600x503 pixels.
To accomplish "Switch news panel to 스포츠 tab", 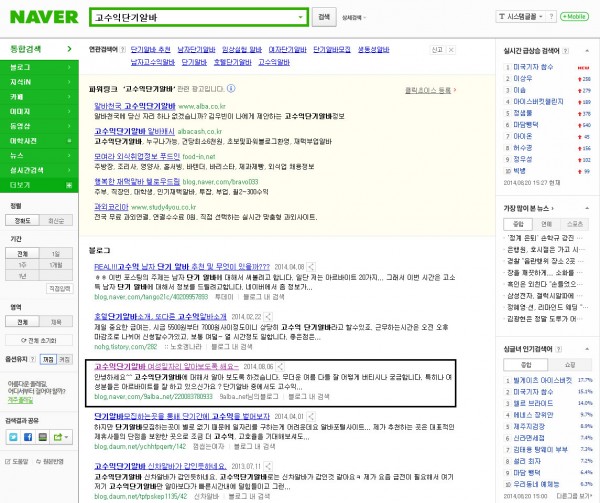I will pos(575,224).
